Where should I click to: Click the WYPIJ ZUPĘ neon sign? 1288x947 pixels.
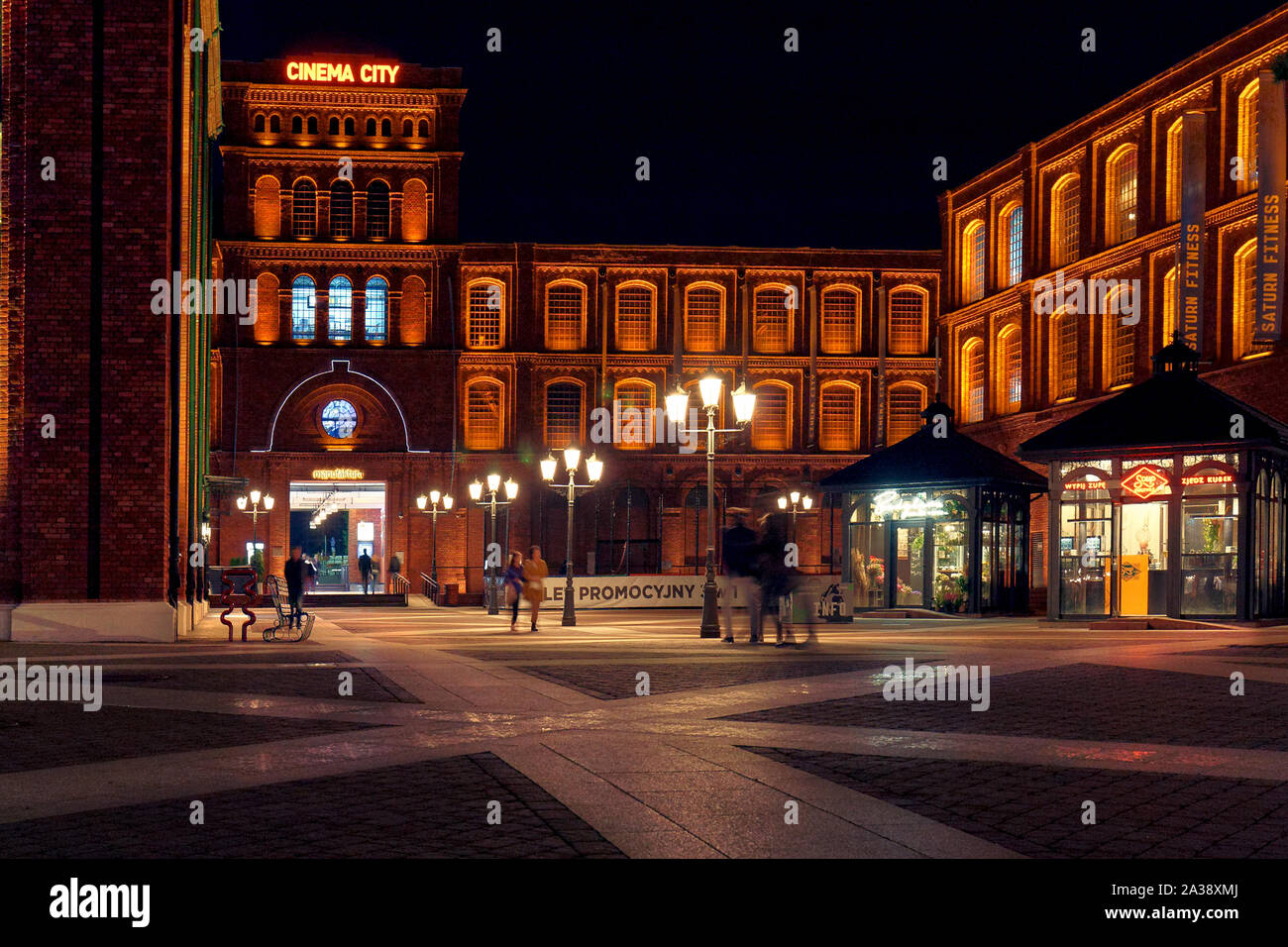point(1084,485)
